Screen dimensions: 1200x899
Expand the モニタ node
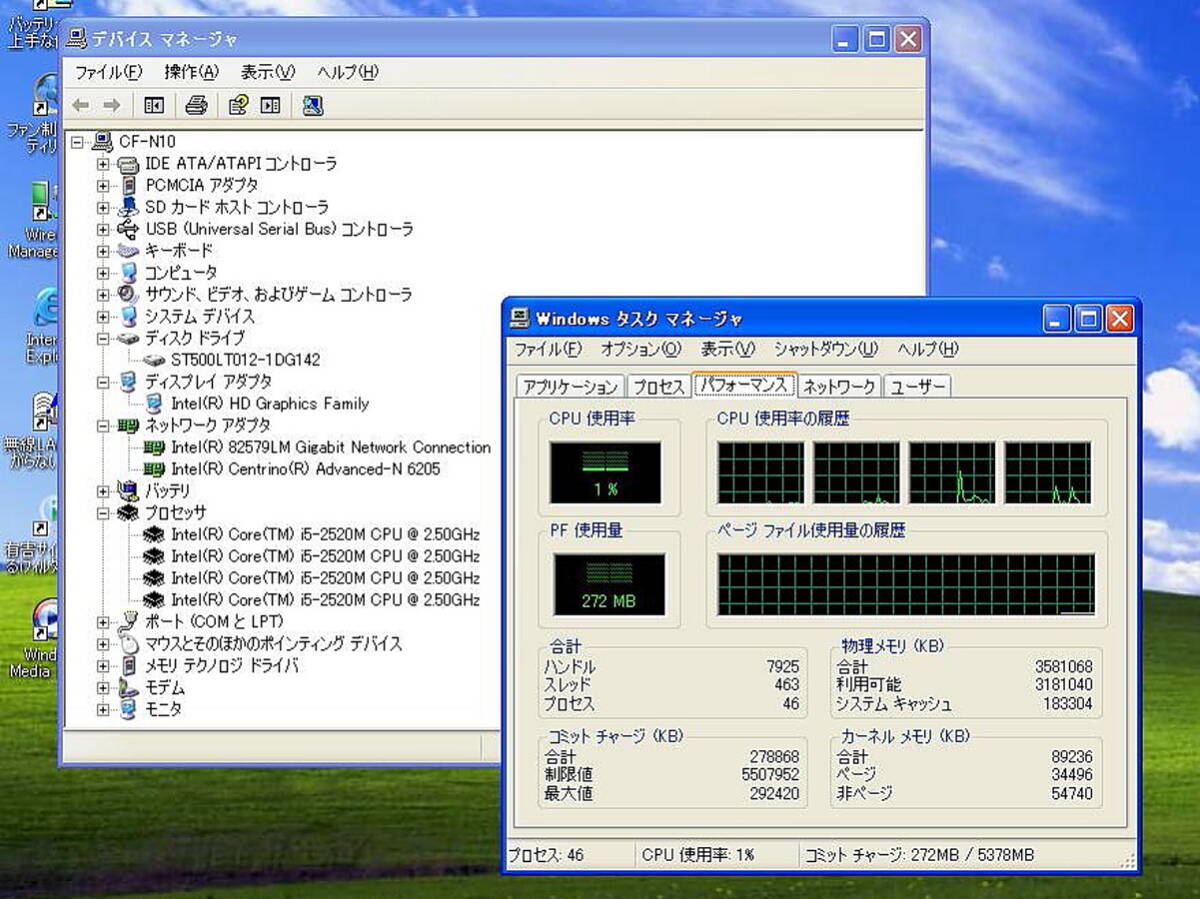(103, 710)
